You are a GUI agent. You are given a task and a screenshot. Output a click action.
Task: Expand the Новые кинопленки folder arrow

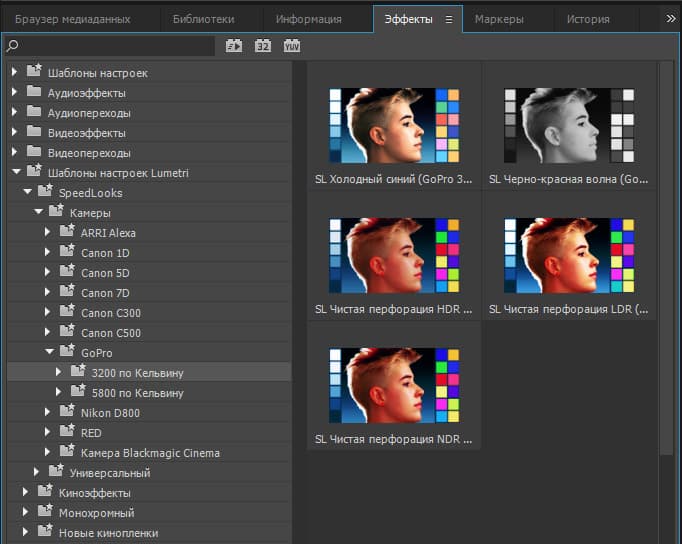(25, 532)
